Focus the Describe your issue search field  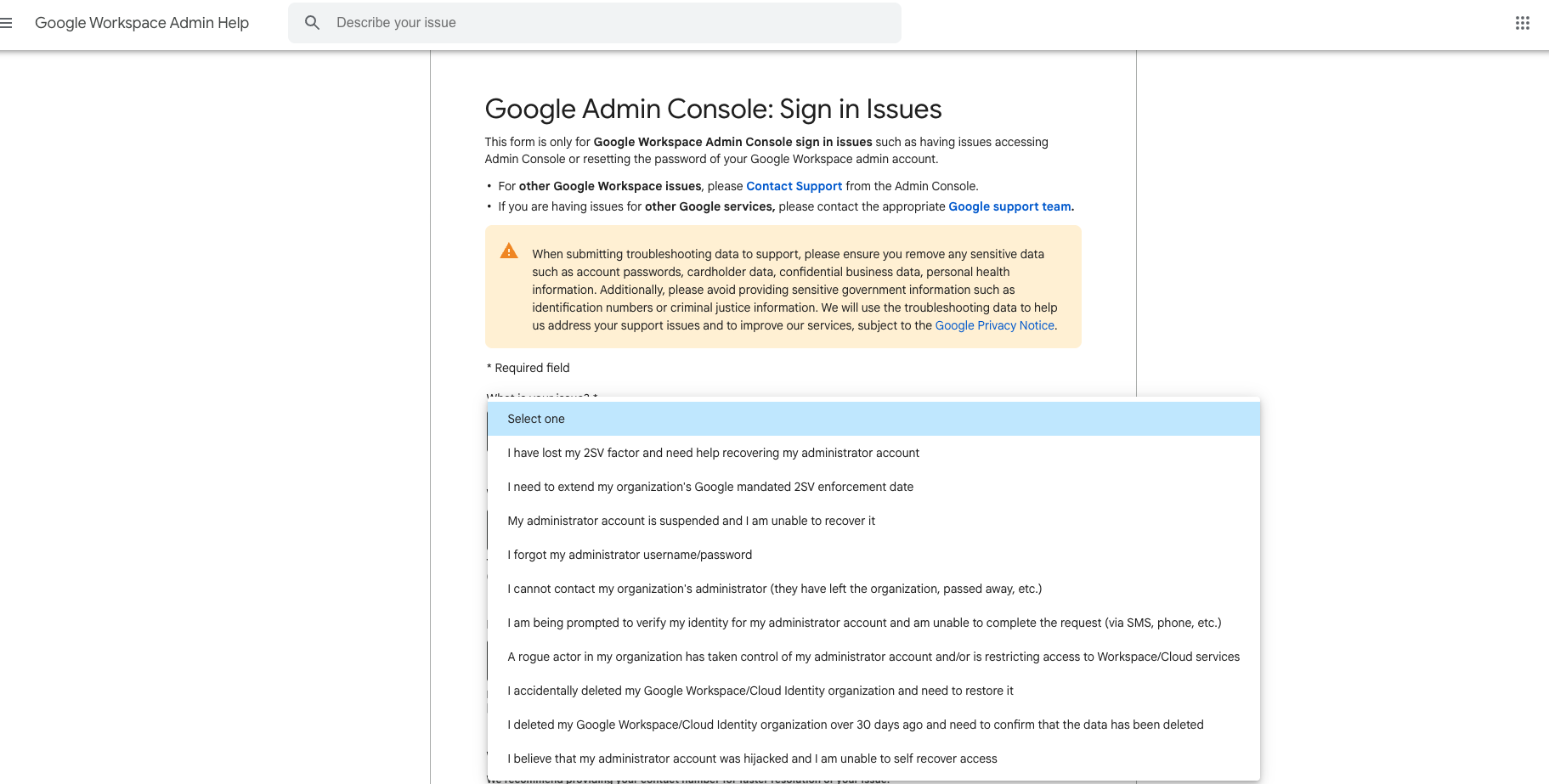point(594,23)
